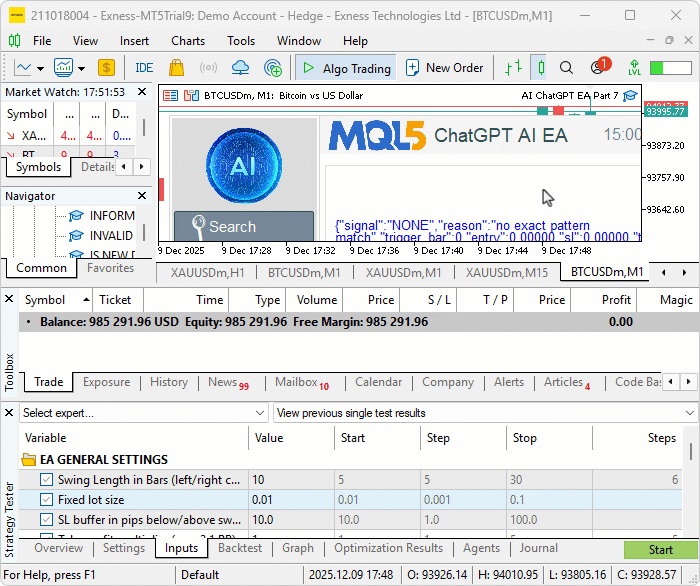Switch to the Backtest tab

click(x=240, y=548)
